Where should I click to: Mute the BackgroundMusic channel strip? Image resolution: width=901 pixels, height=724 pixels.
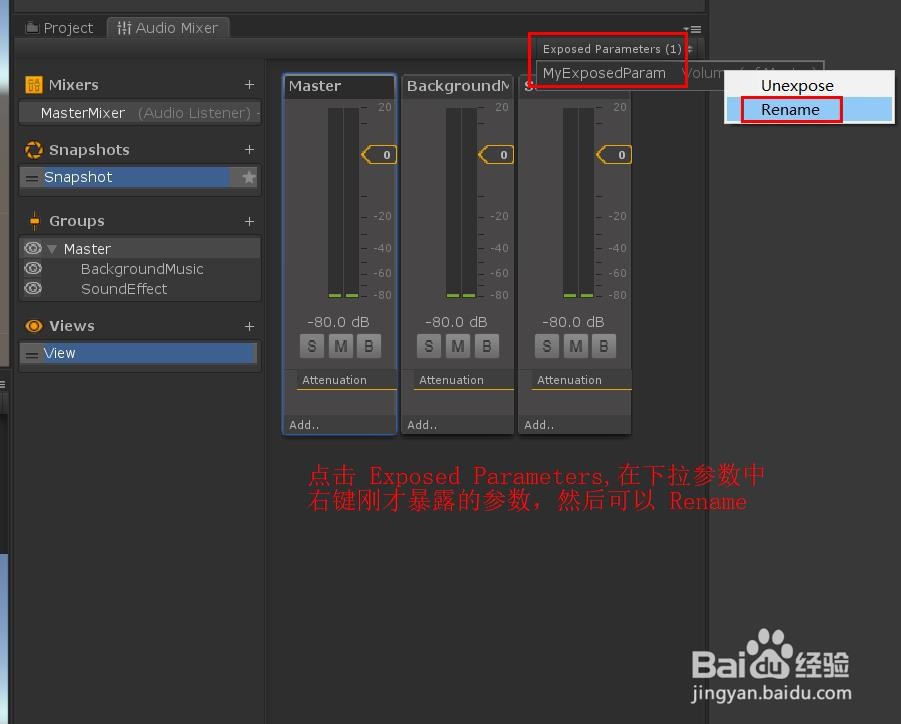458,346
